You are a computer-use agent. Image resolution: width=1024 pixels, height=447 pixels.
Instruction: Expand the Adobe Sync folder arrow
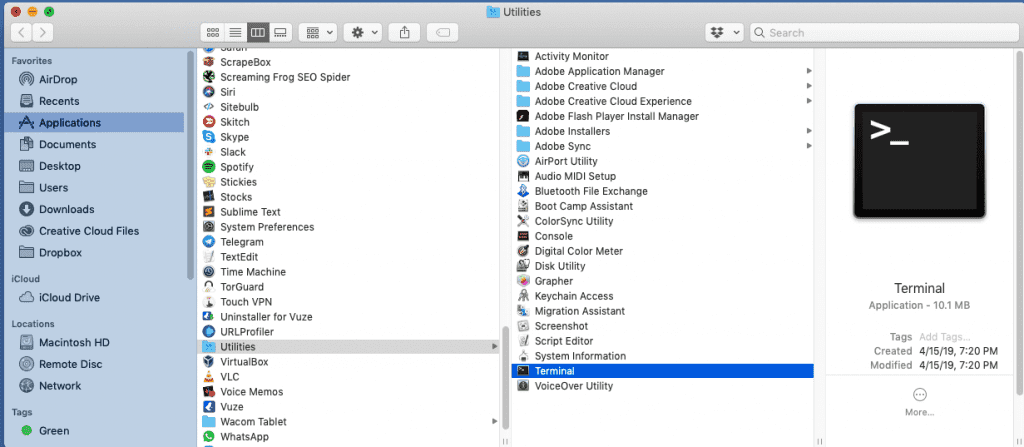[809, 146]
